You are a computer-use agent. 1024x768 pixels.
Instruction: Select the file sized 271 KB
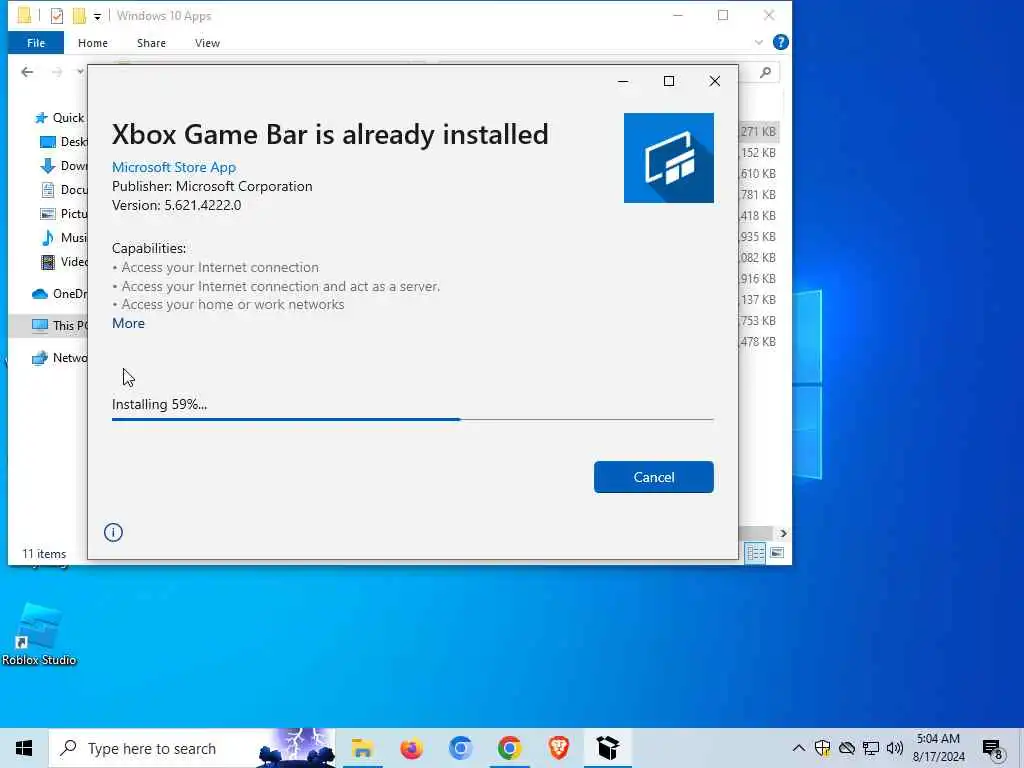point(758,131)
